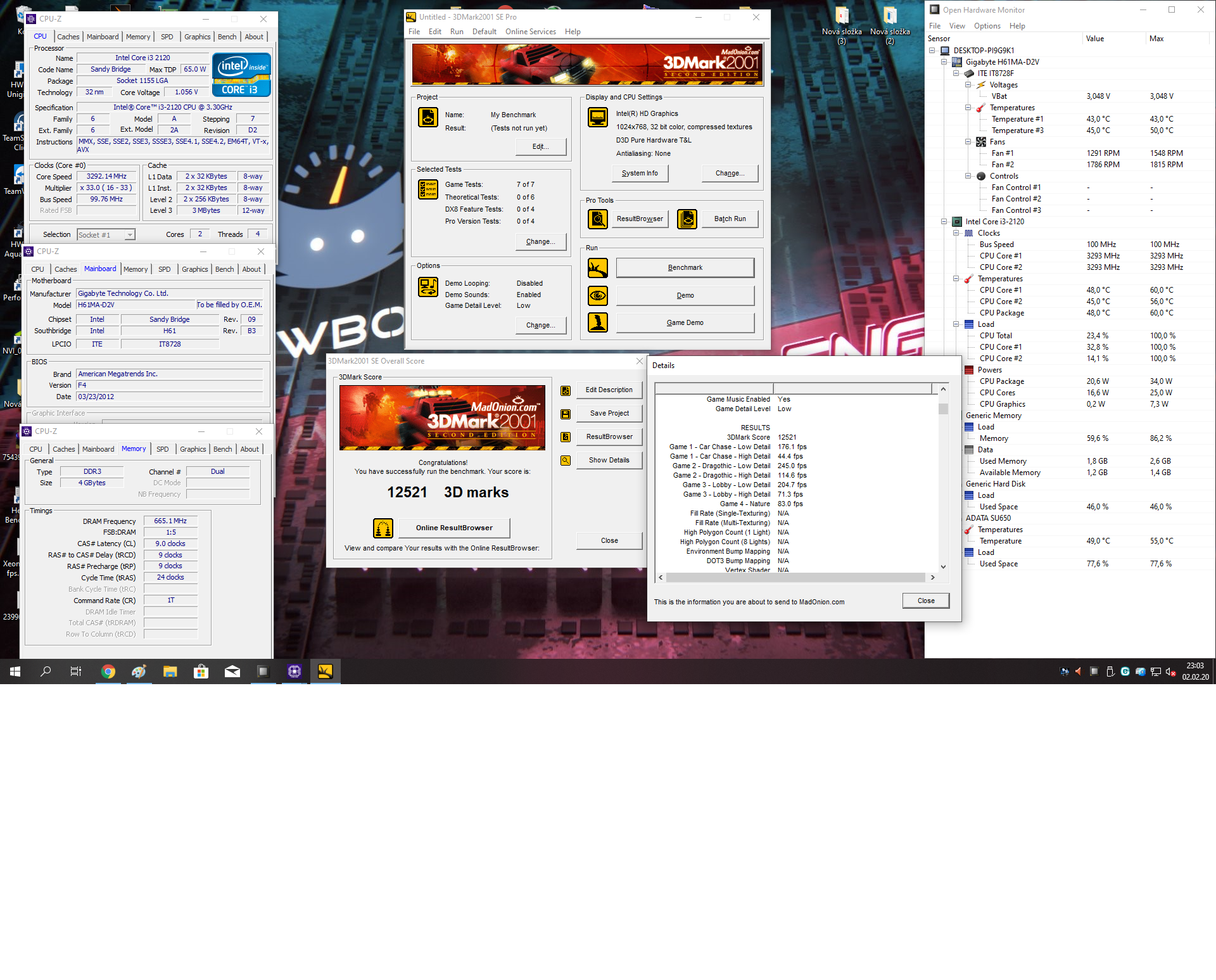Open the Windows Start menu

pyautogui.click(x=15, y=671)
